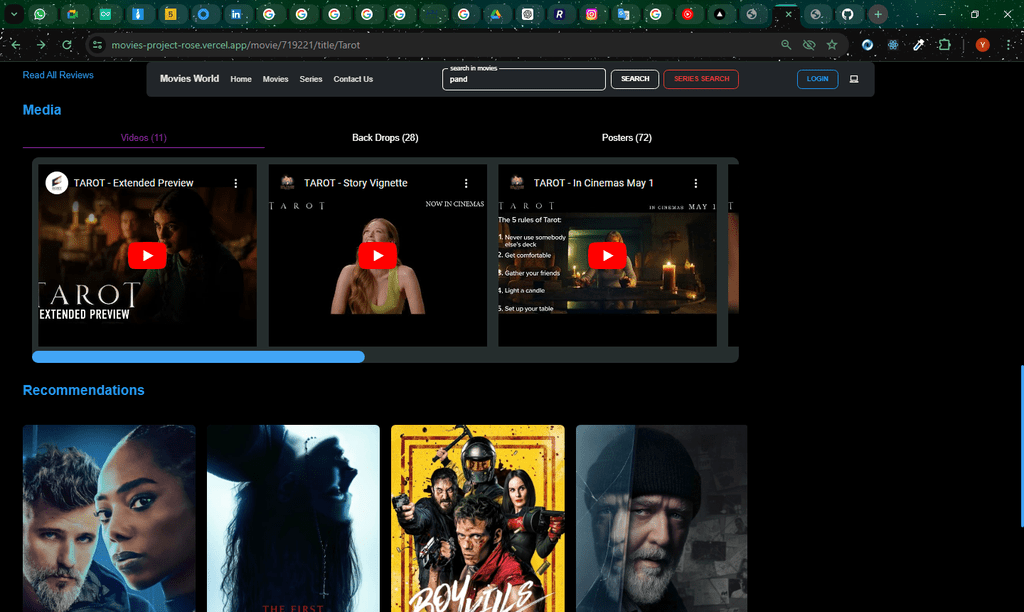
Task: Open the Read All Reviews link
Action: [x=58, y=75]
